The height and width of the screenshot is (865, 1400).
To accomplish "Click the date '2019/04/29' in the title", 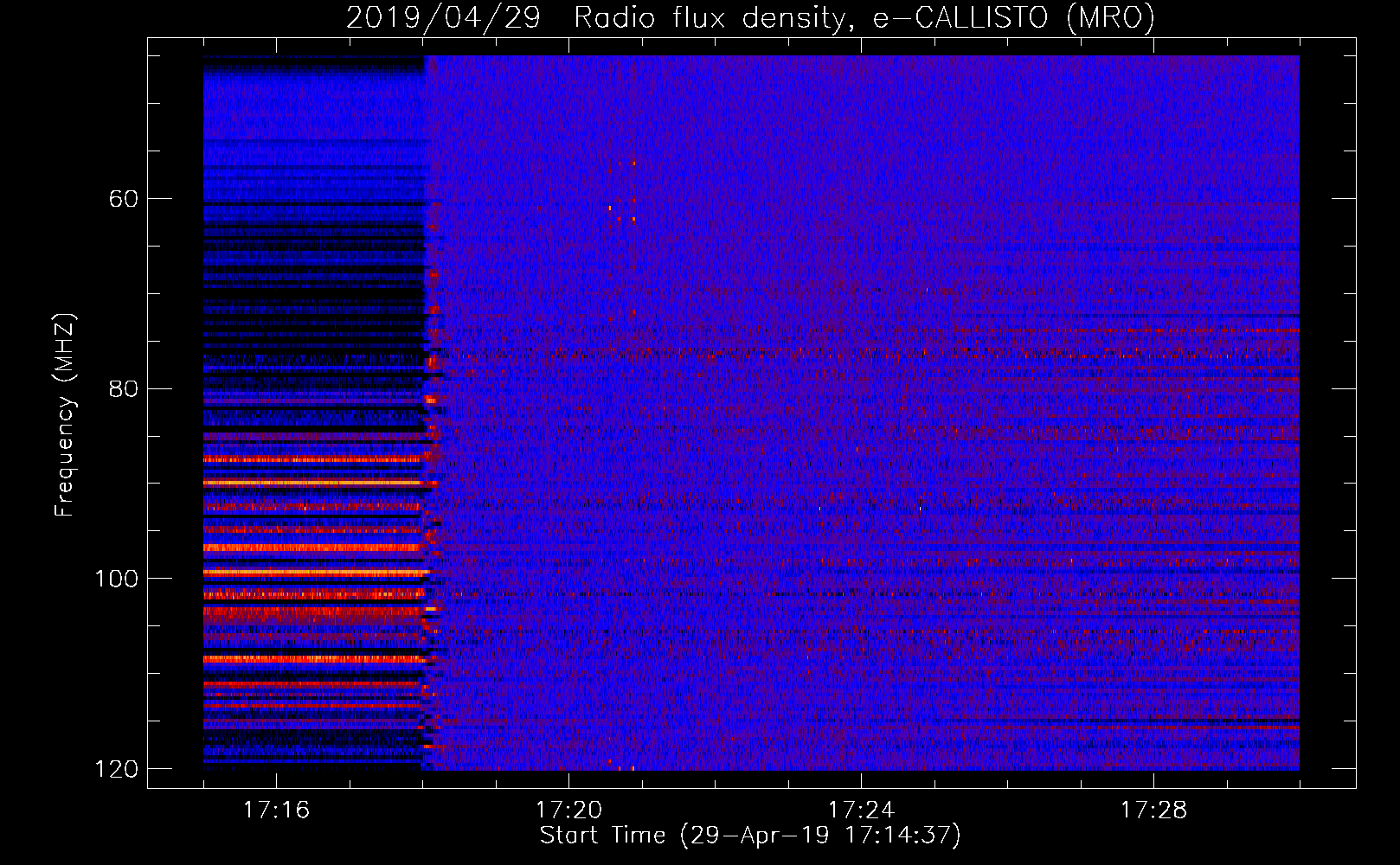I will click(443, 17).
